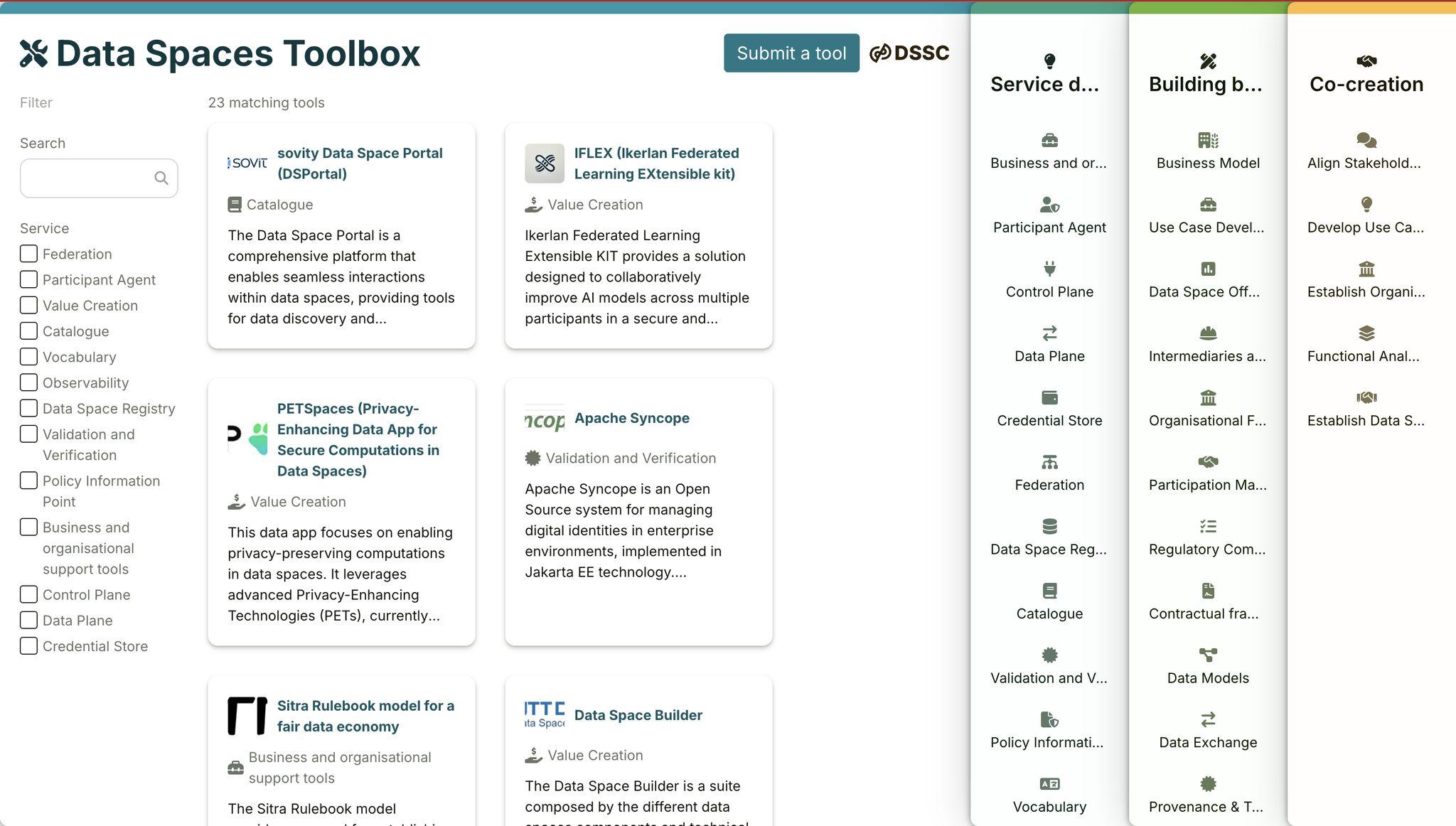This screenshot has width=1456, height=826.
Task: Select the Data Plane arrows icon
Action: (x=1049, y=333)
